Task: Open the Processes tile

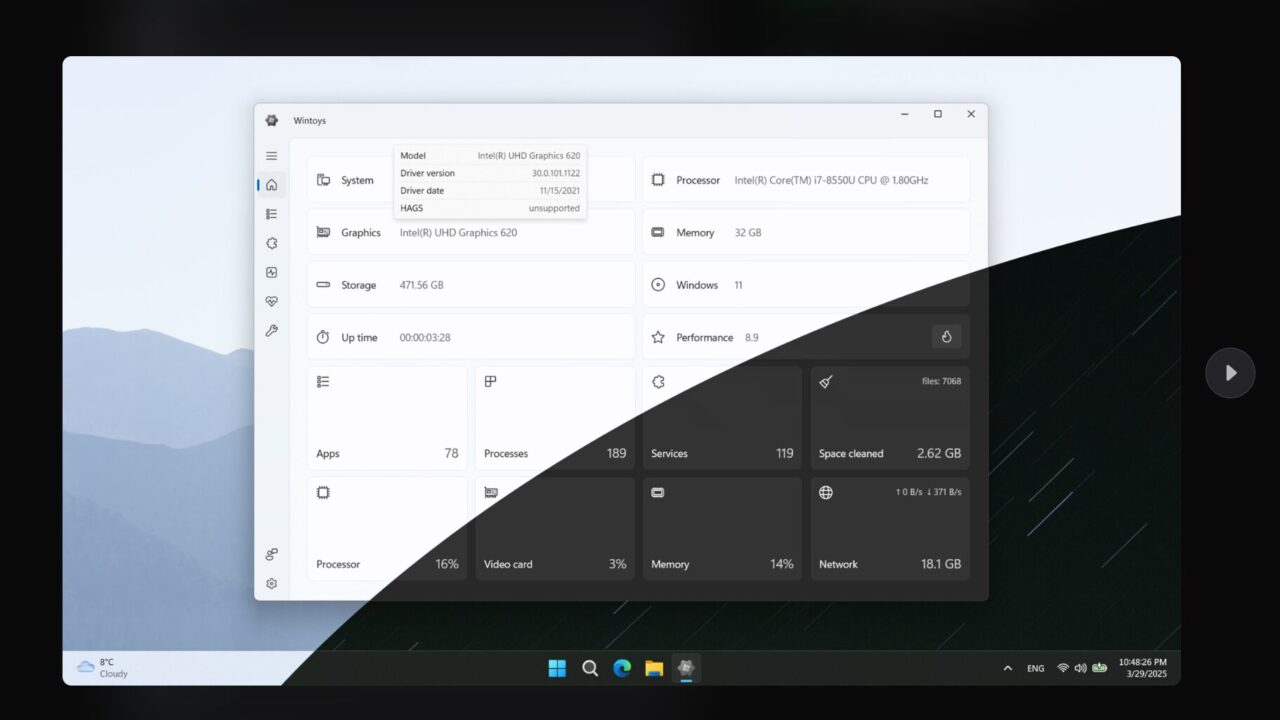Action: click(x=555, y=418)
